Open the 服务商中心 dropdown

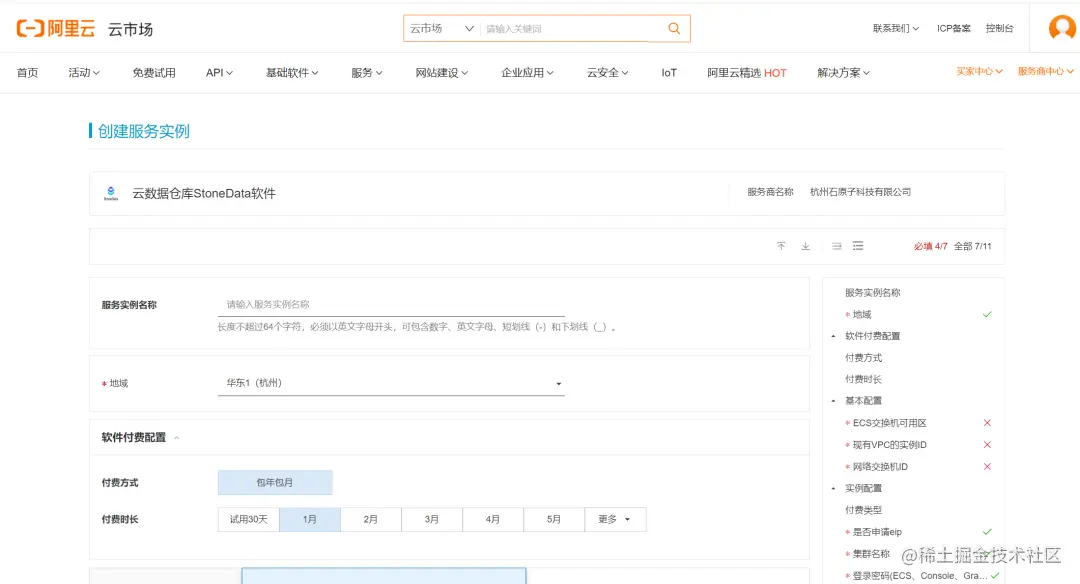coord(1046,71)
